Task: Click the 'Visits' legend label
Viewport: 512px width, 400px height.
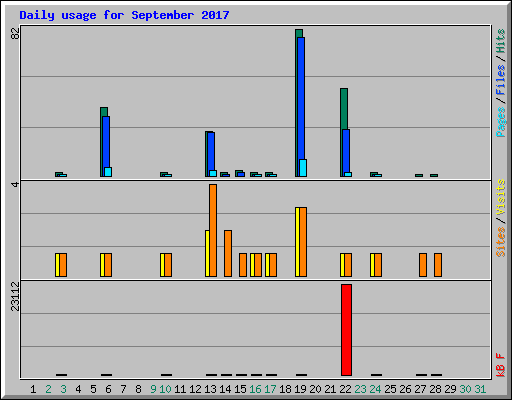Action: point(500,197)
